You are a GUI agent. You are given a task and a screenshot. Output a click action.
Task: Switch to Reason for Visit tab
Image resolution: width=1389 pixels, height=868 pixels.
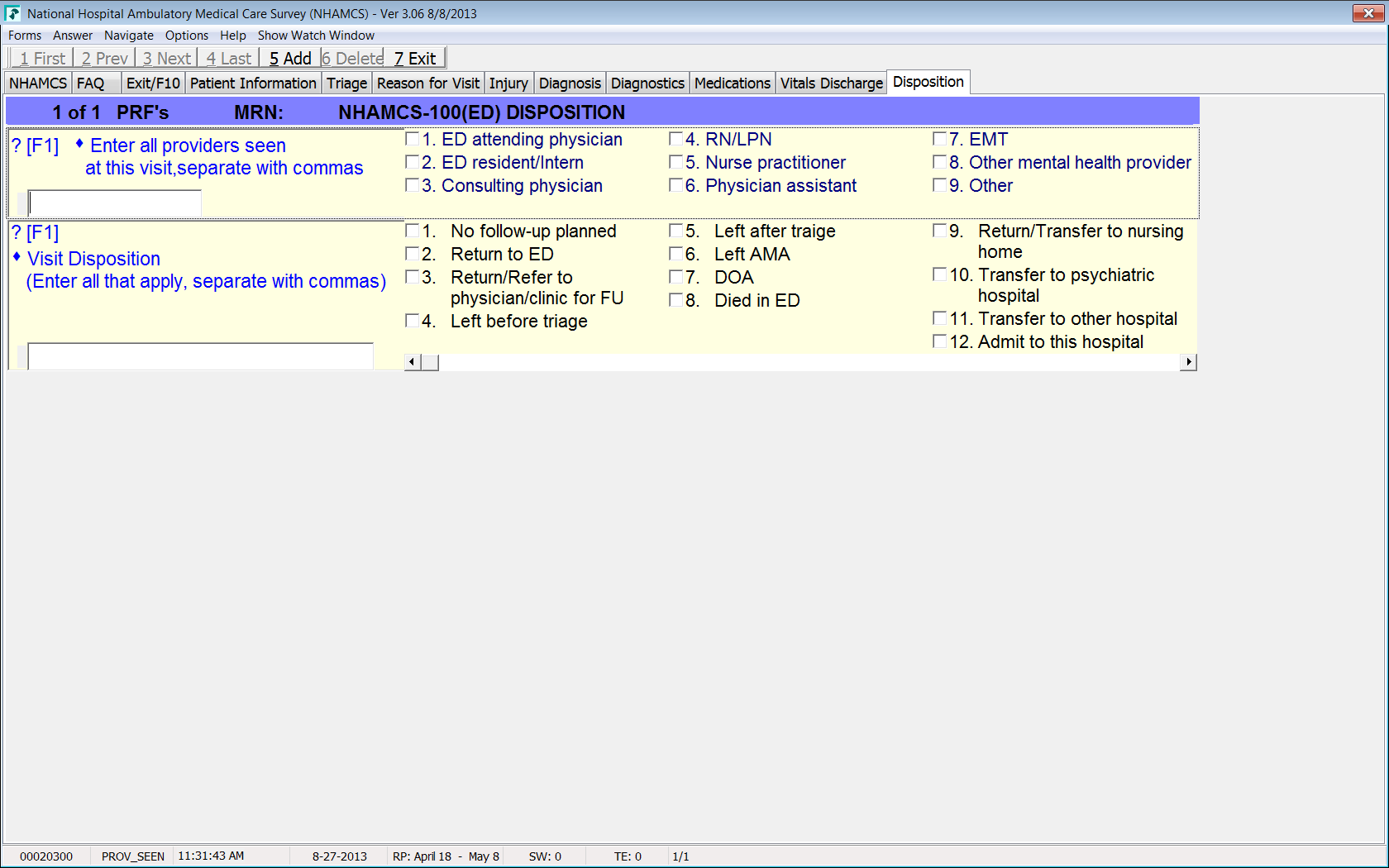[428, 83]
